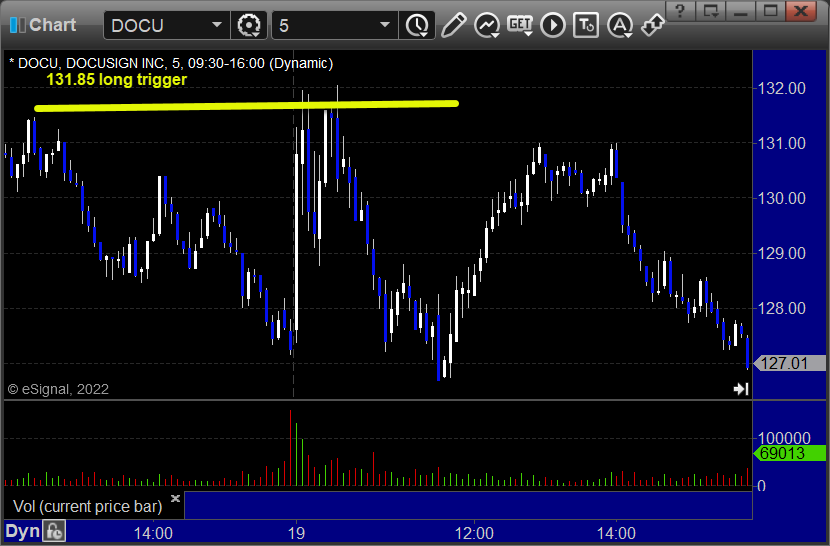Viewport: 830px width, 546px height.
Task: Start bar replay play button
Action: pos(553,25)
